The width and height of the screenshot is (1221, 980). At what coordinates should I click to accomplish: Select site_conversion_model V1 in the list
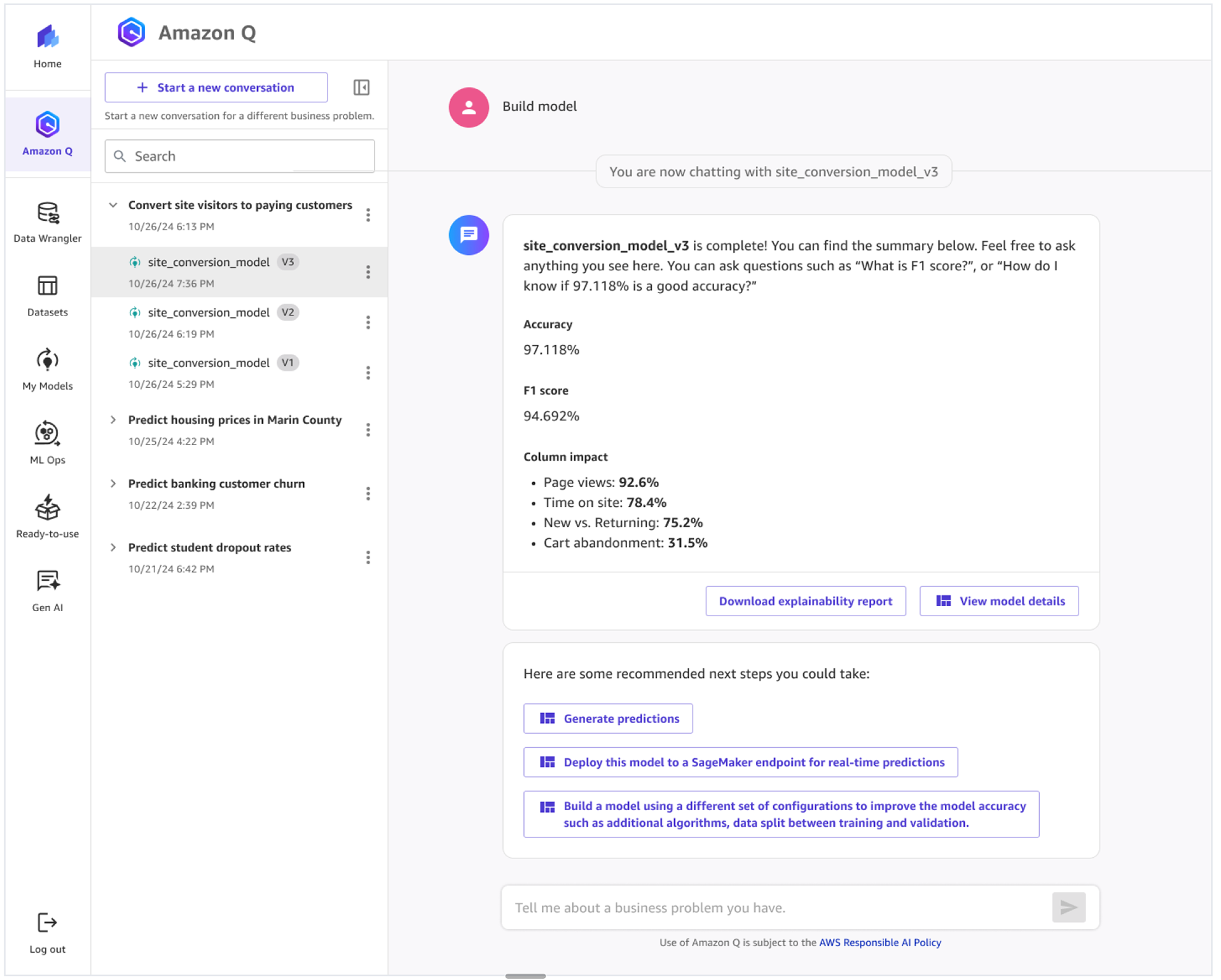tap(239, 373)
